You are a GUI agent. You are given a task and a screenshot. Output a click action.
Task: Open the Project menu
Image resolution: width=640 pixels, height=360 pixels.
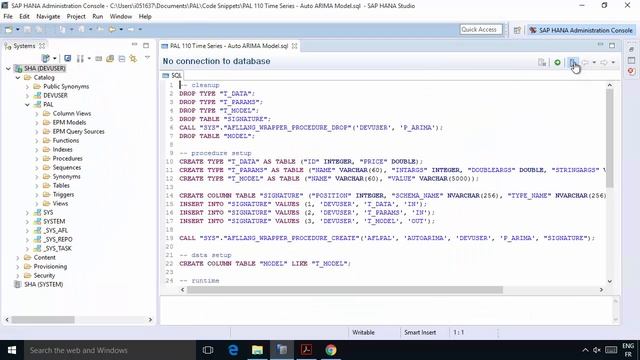coord(76,16)
